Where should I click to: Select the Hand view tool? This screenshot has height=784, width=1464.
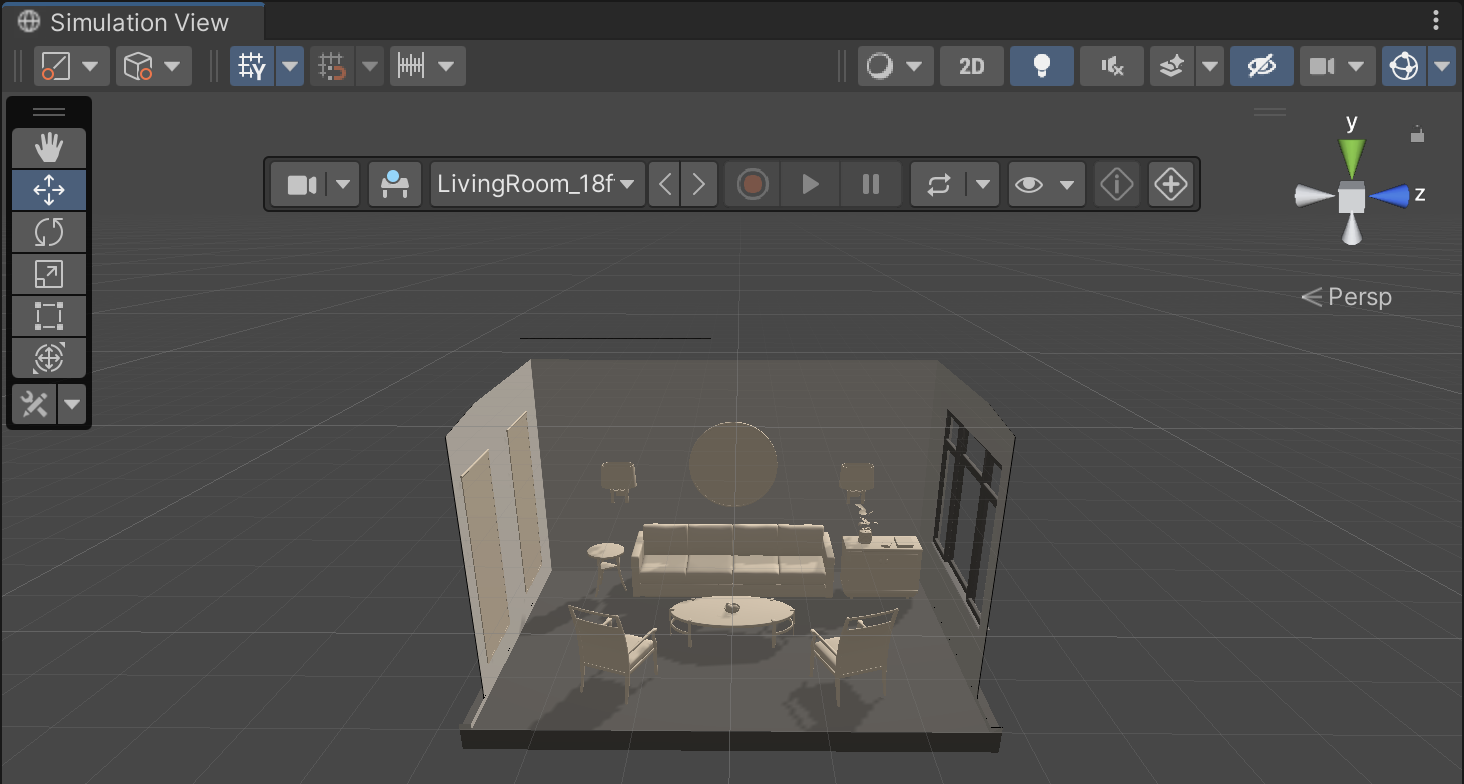(x=49, y=148)
